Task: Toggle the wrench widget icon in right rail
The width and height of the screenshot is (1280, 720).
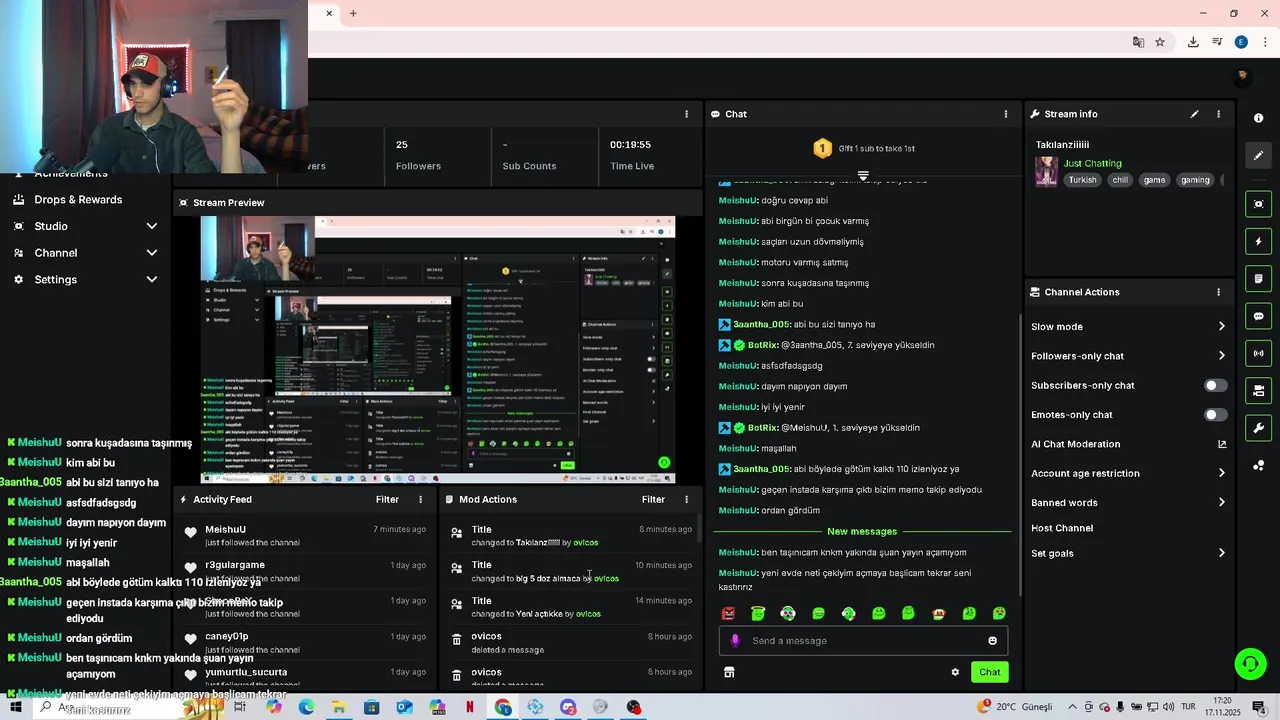Action: point(1258,428)
